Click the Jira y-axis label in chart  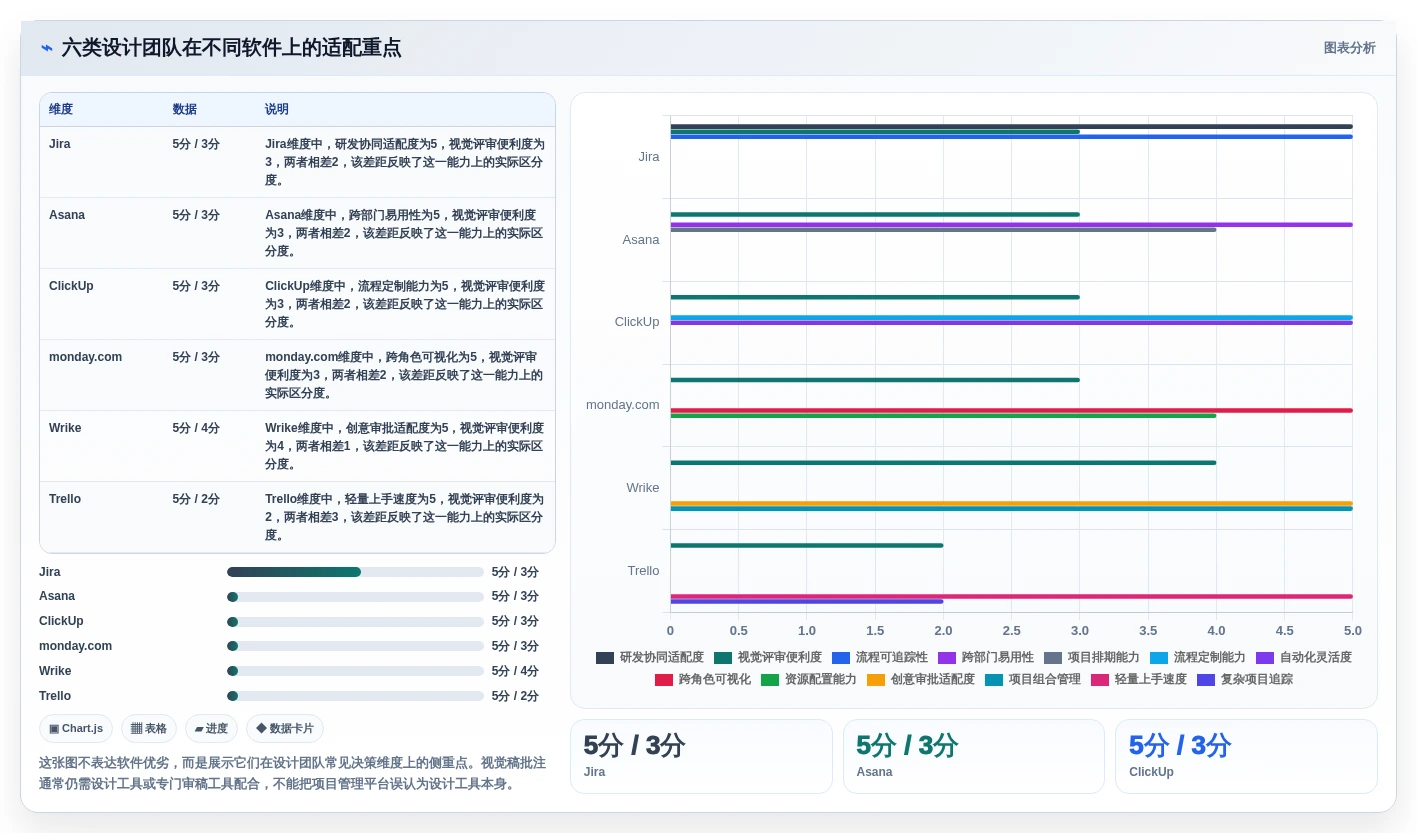click(649, 157)
